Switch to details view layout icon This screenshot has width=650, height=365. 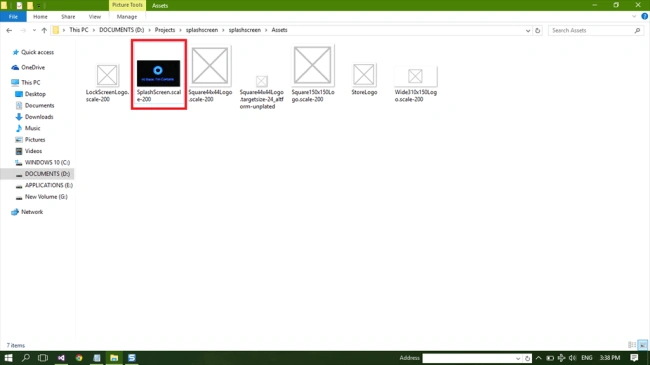(632, 345)
